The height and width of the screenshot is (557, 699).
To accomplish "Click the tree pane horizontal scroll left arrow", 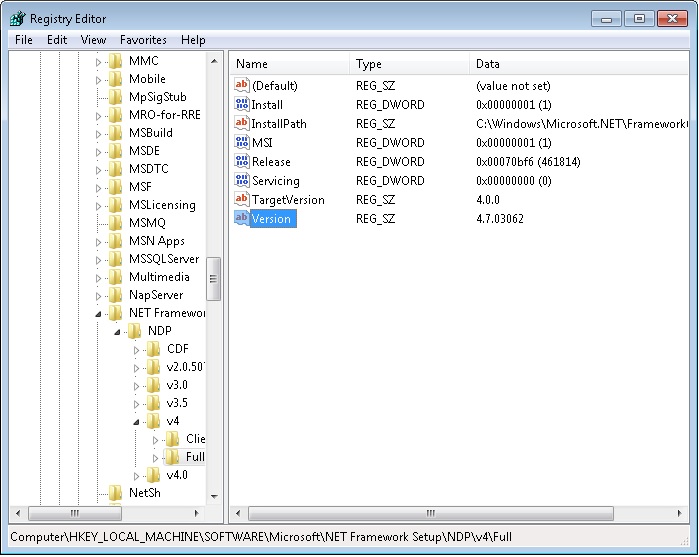I will (x=18, y=513).
